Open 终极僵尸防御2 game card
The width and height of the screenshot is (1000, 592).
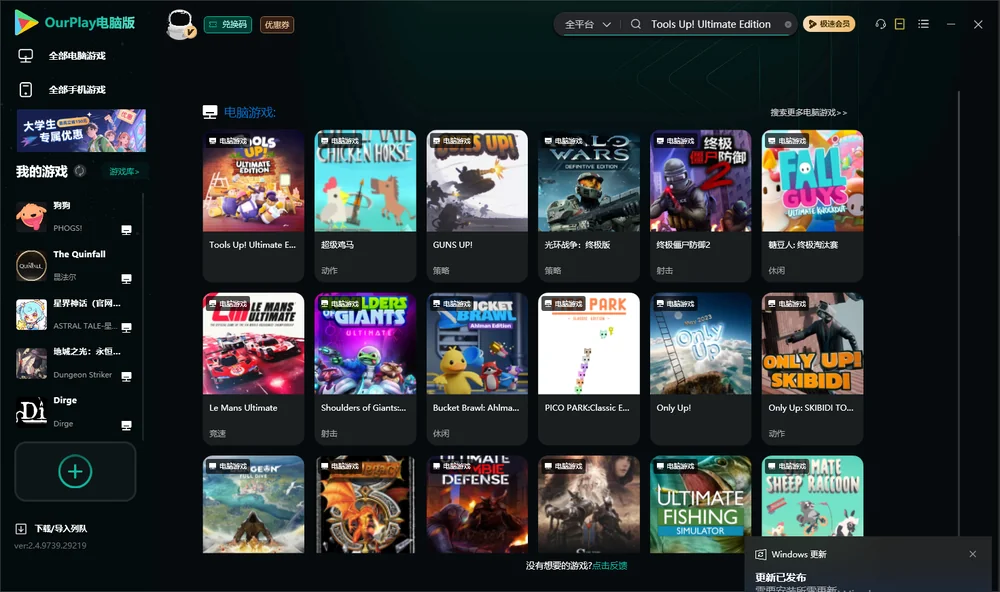pos(700,205)
